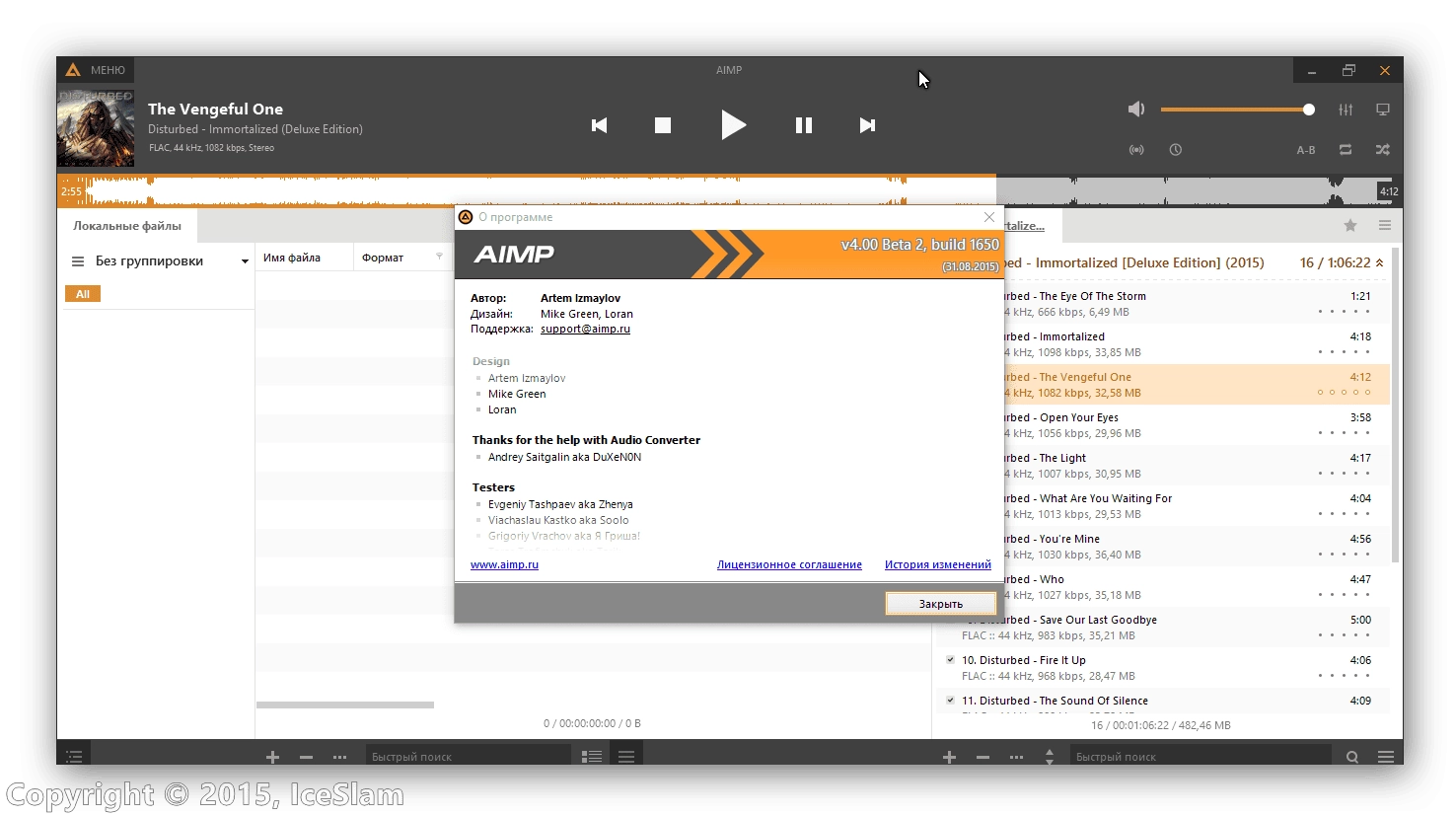Open the Формат column filter arrow
Screen dimensions: 1456x816
pyautogui.click(x=440, y=258)
